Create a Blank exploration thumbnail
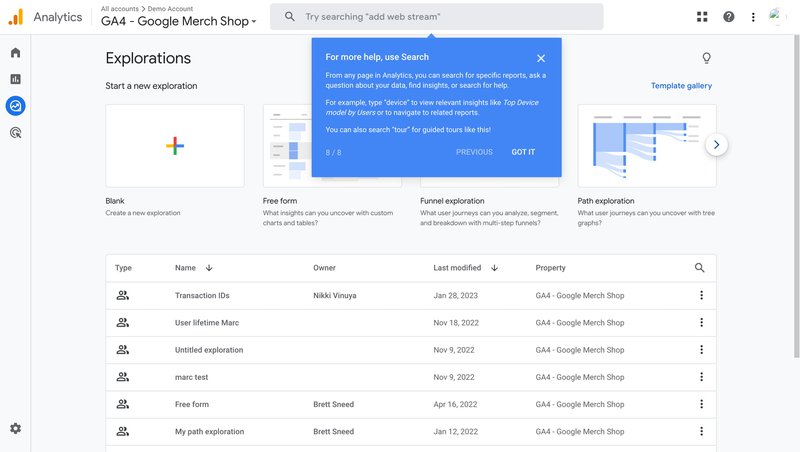Image resolution: width=800 pixels, height=452 pixels. (175, 146)
